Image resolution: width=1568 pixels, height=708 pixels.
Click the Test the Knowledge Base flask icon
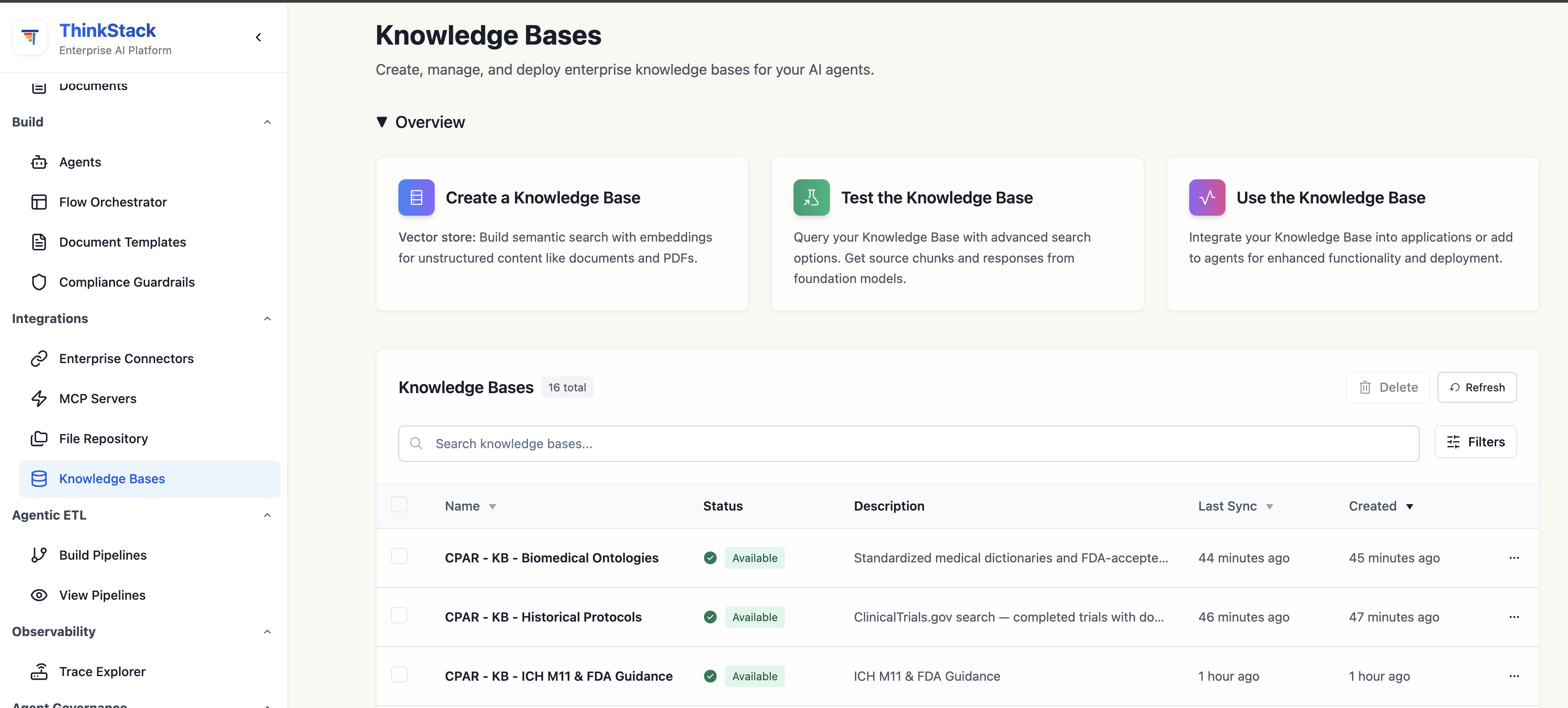[811, 197]
